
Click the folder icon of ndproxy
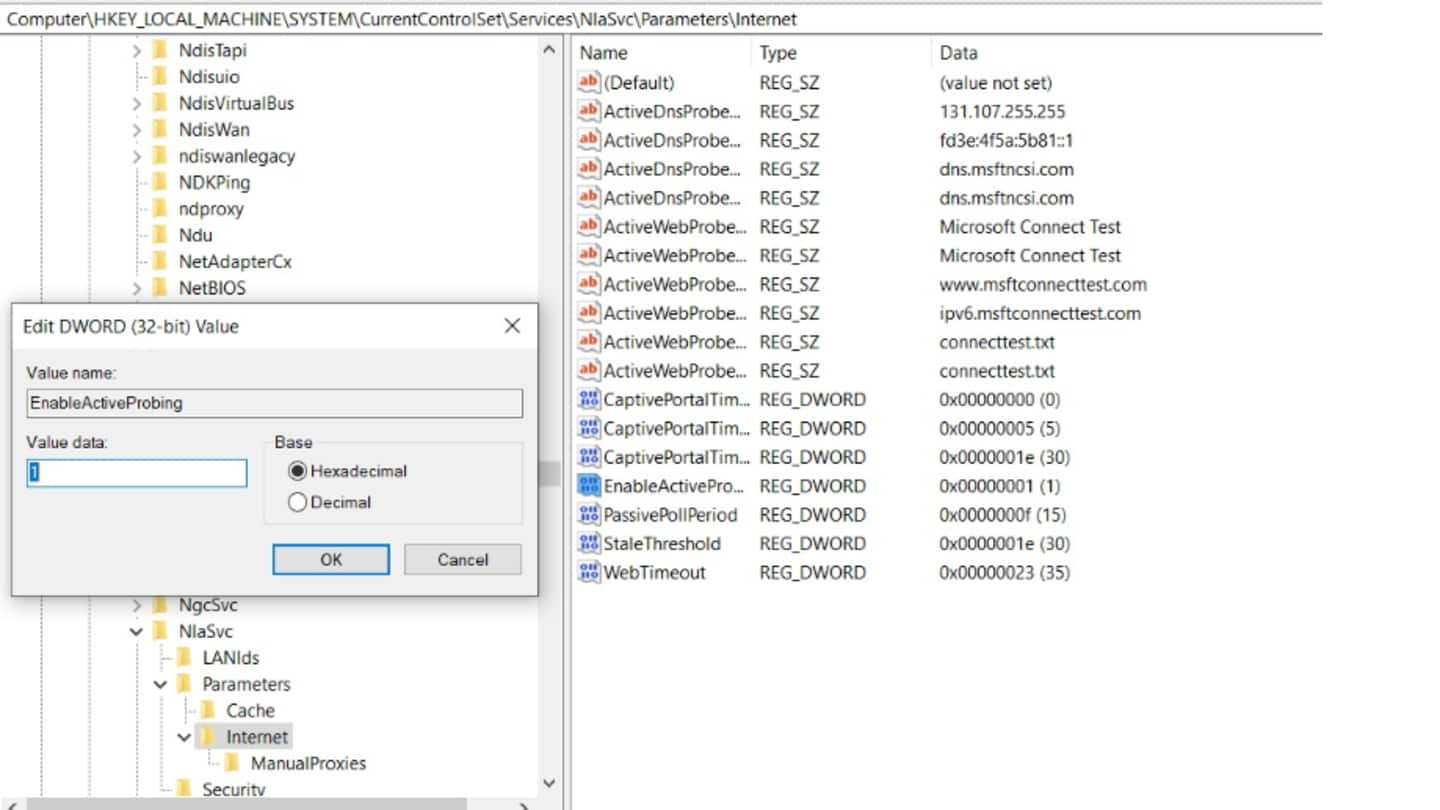tap(160, 209)
